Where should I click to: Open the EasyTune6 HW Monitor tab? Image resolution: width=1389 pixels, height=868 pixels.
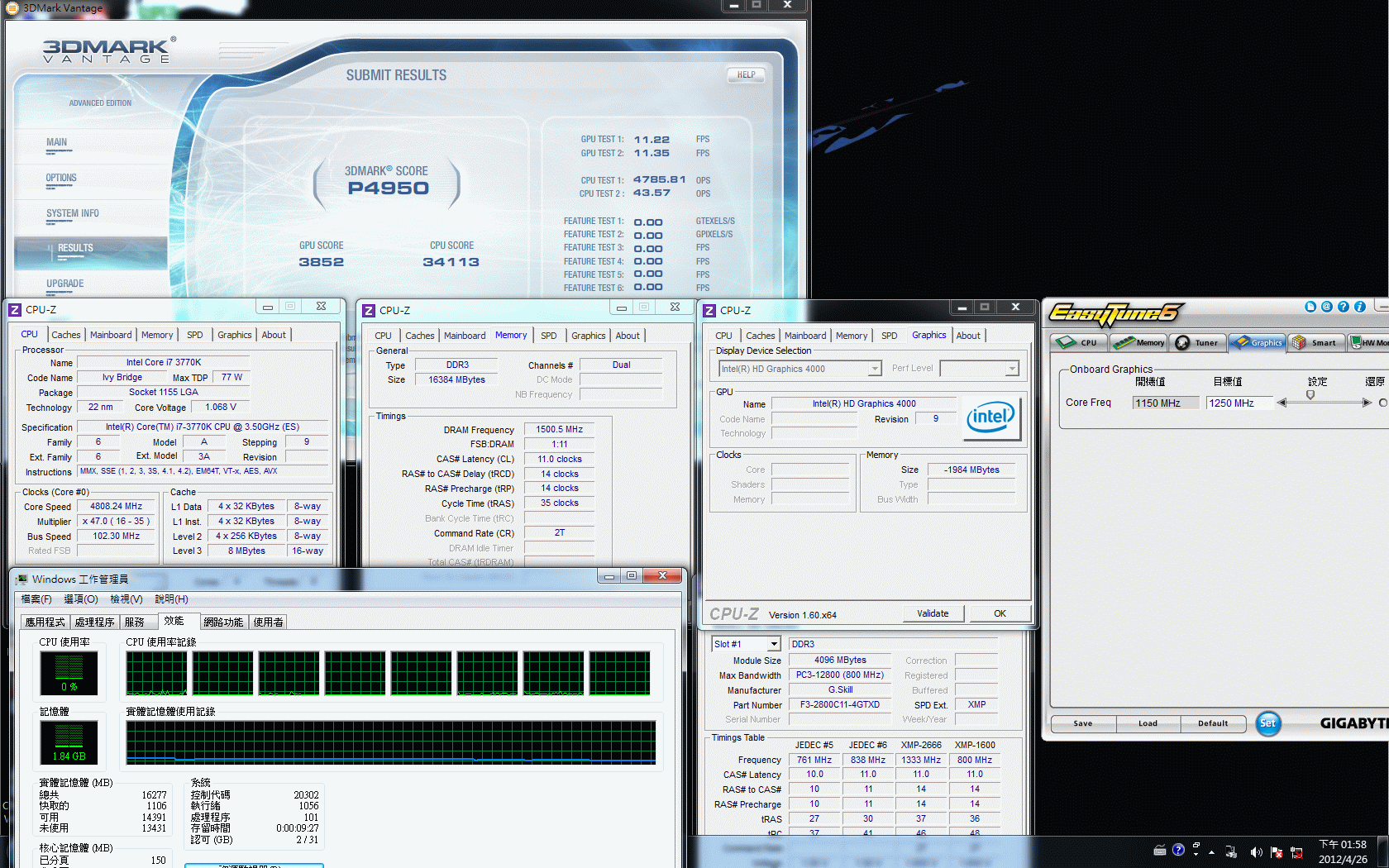coord(1369,342)
